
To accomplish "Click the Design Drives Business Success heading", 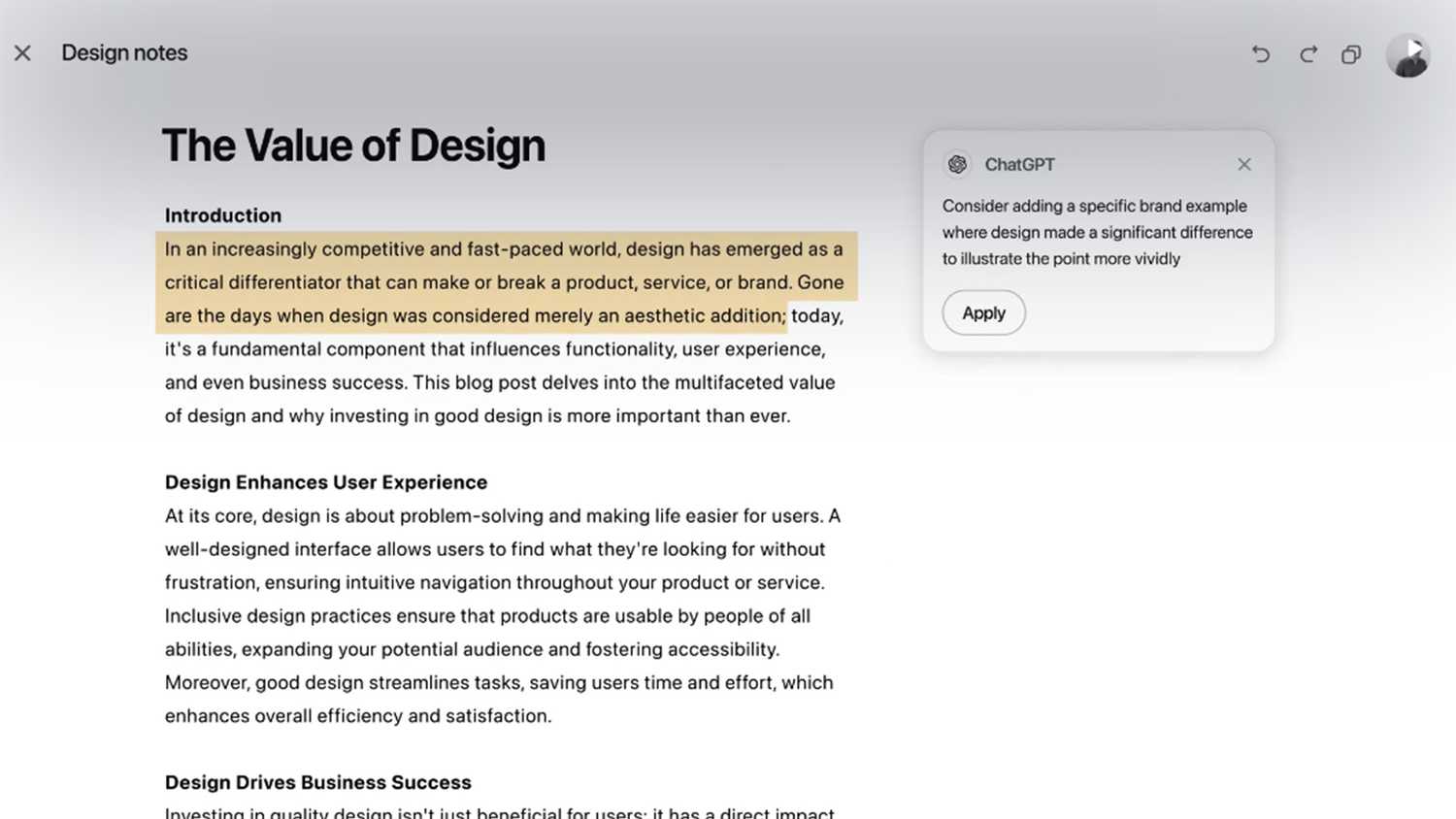I will [x=317, y=782].
